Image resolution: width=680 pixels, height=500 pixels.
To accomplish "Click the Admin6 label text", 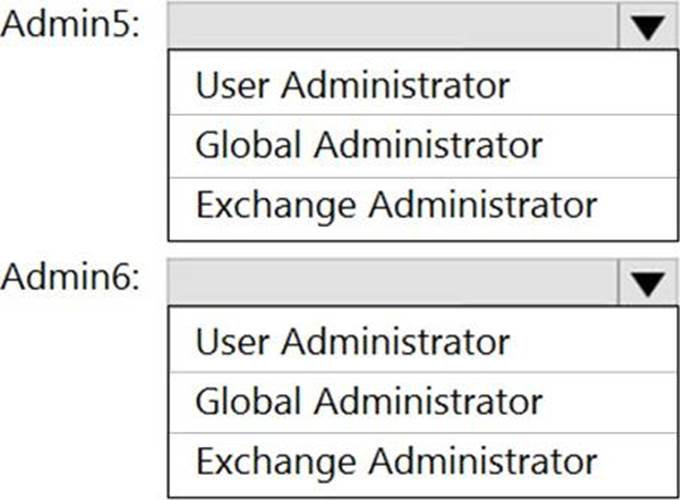I will [71, 277].
